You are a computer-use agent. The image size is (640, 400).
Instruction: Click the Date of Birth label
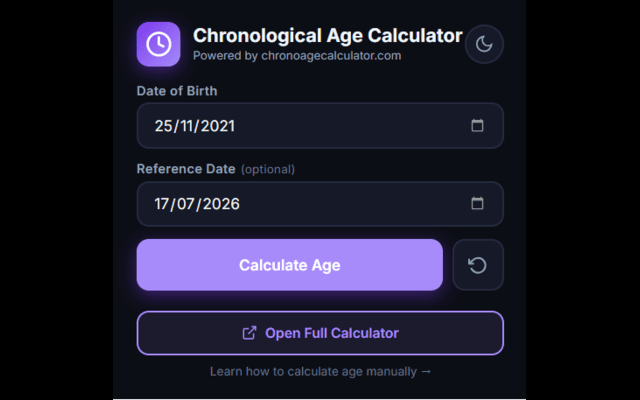(x=177, y=91)
